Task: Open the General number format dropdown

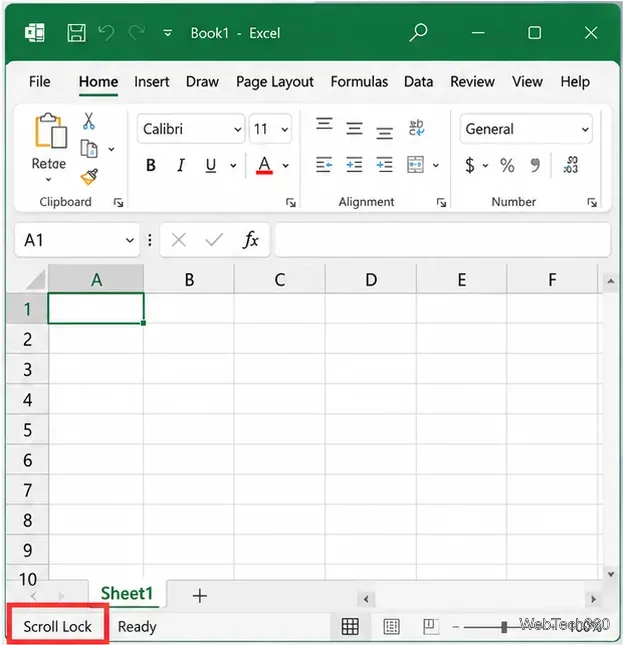Action: 526,129
